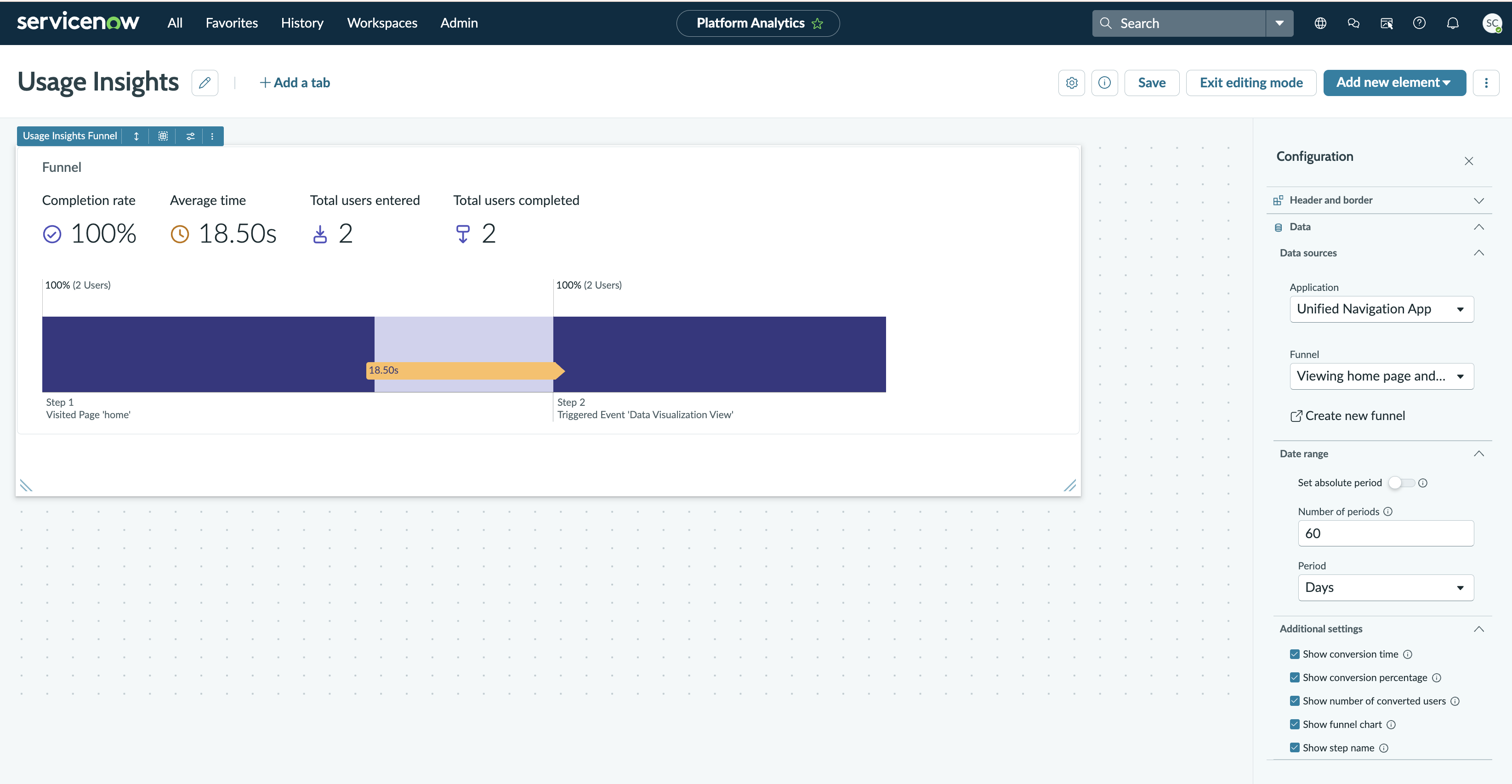1512x784 pixels.
Task: Open the All menu
Action: (x=175, y=23)
